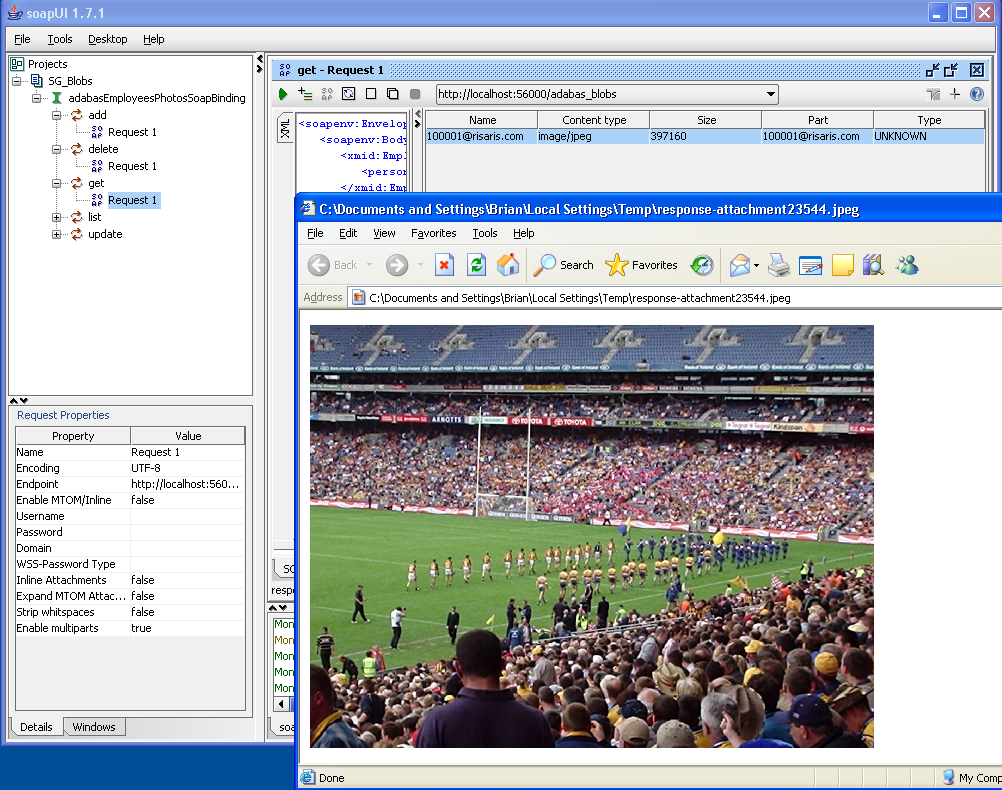Click the Stop red X icon in browser toolbar

point(444,265)
